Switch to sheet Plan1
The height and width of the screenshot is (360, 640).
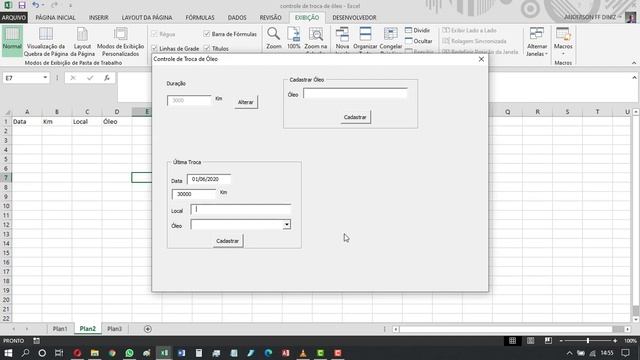coord(60,329)
